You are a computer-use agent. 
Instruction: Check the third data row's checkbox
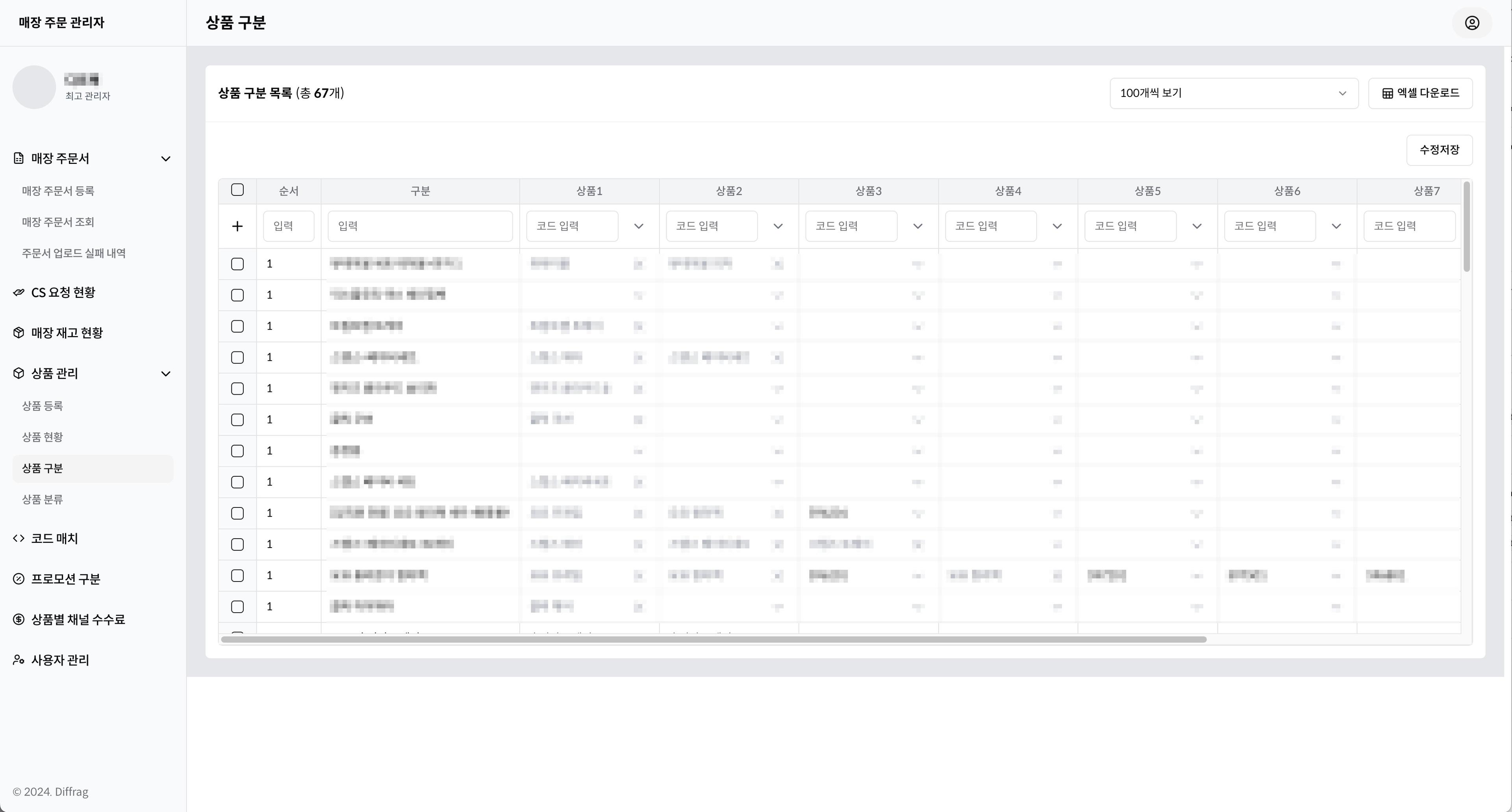[x=237, y=327]
